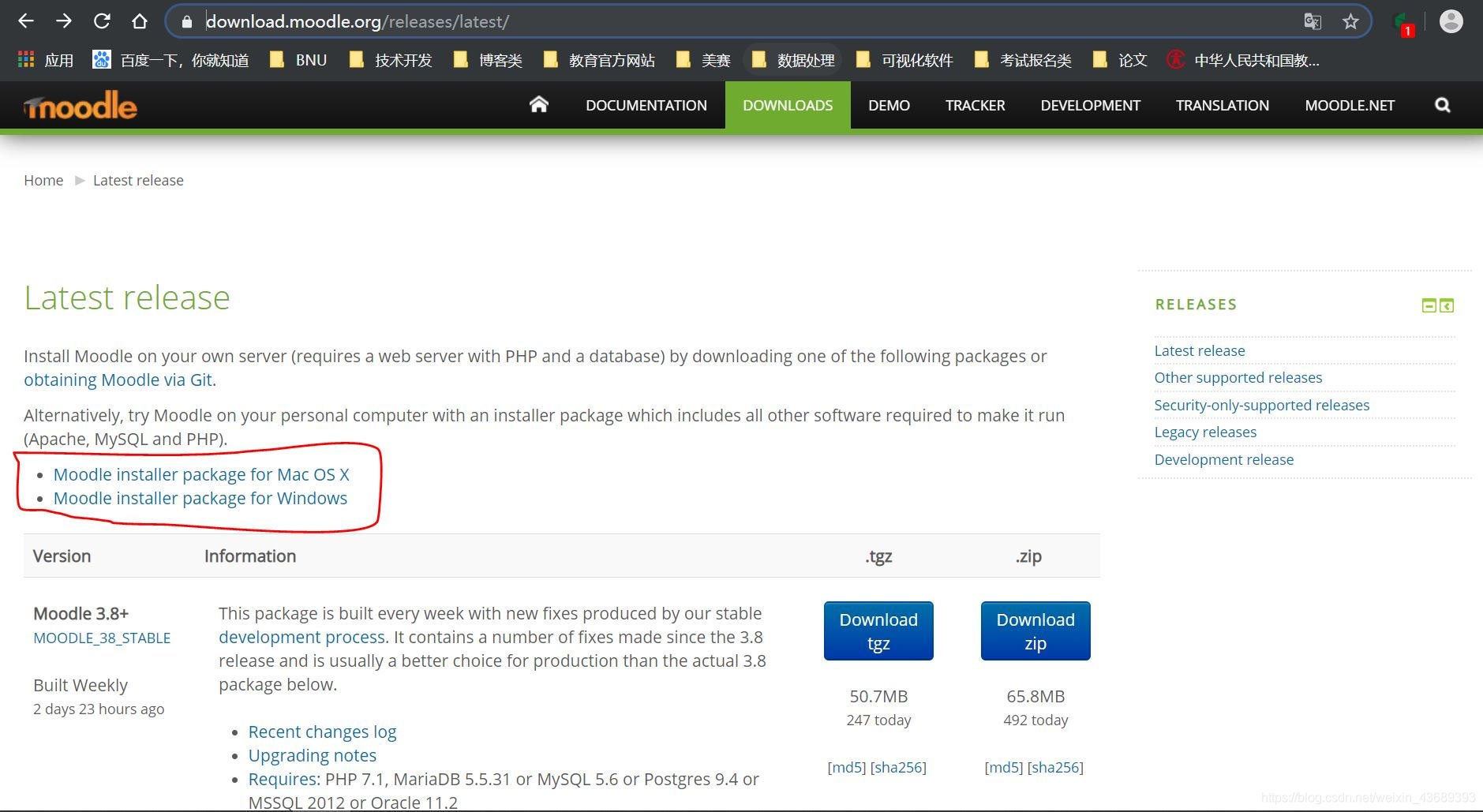Open the 论文 bookmark folder
Viewport: 1483px width, 812px height.
1120,60
